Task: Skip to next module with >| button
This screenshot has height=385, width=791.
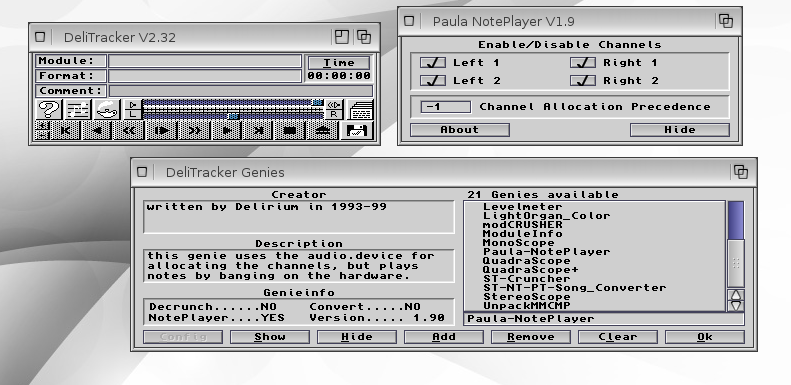Action: click(258, 131)
